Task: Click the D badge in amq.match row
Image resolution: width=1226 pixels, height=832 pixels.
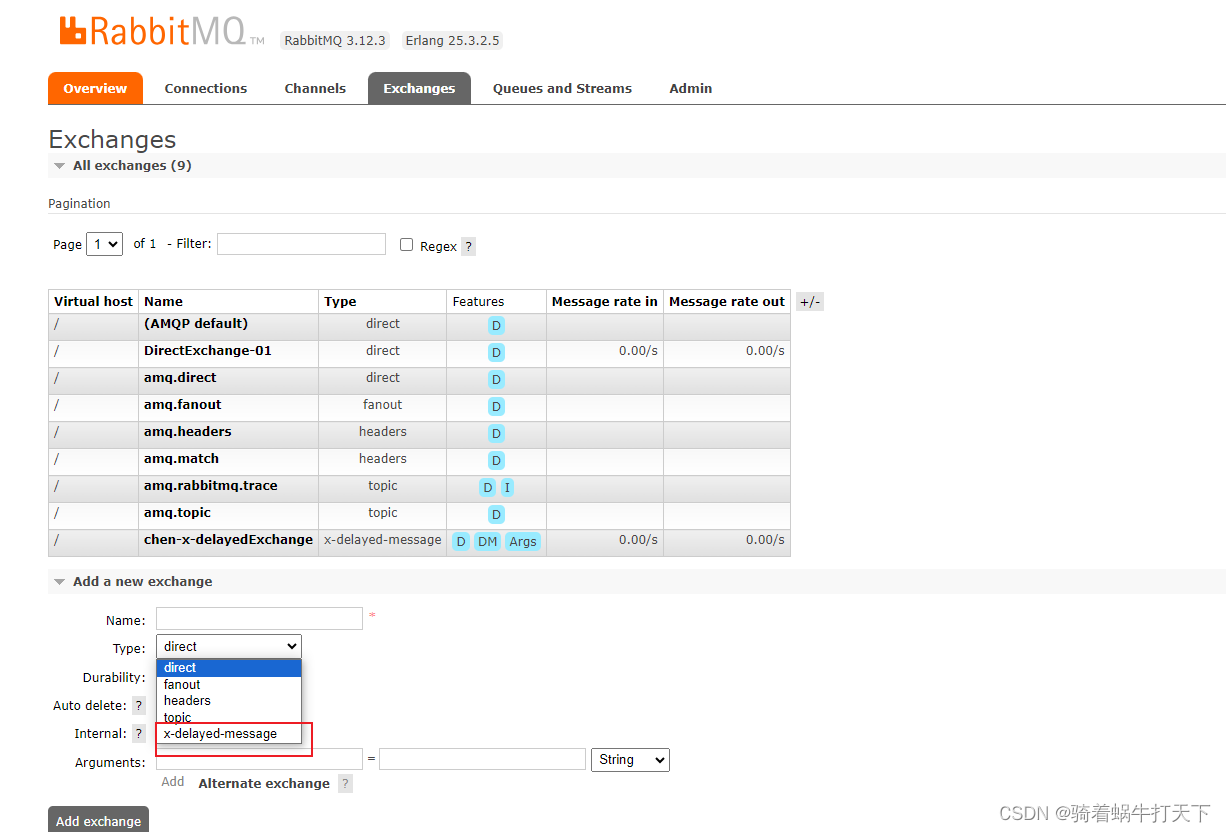Action: coord(496,460)
